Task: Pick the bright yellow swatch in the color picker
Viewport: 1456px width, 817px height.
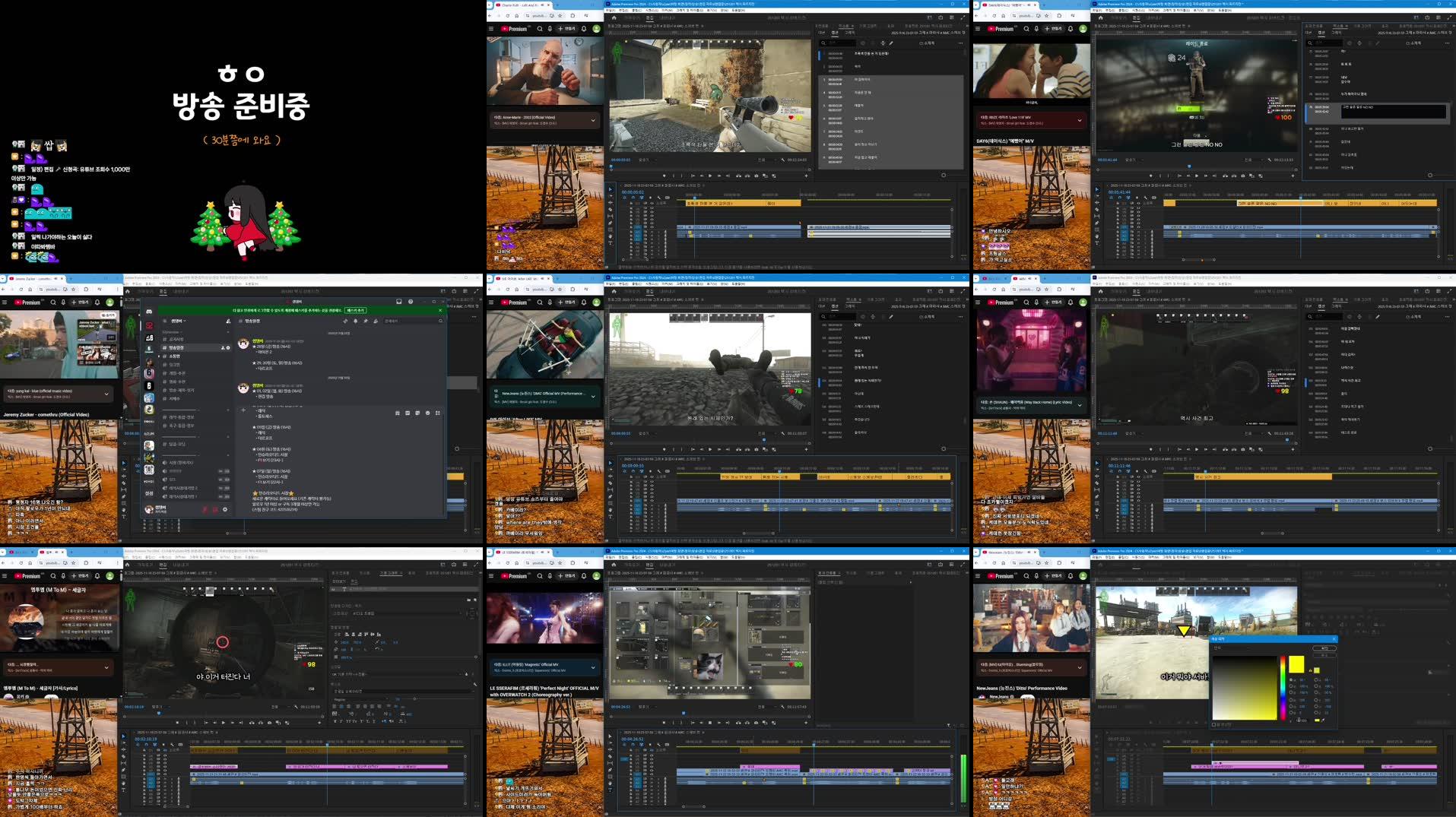Action: [1296, 664]
